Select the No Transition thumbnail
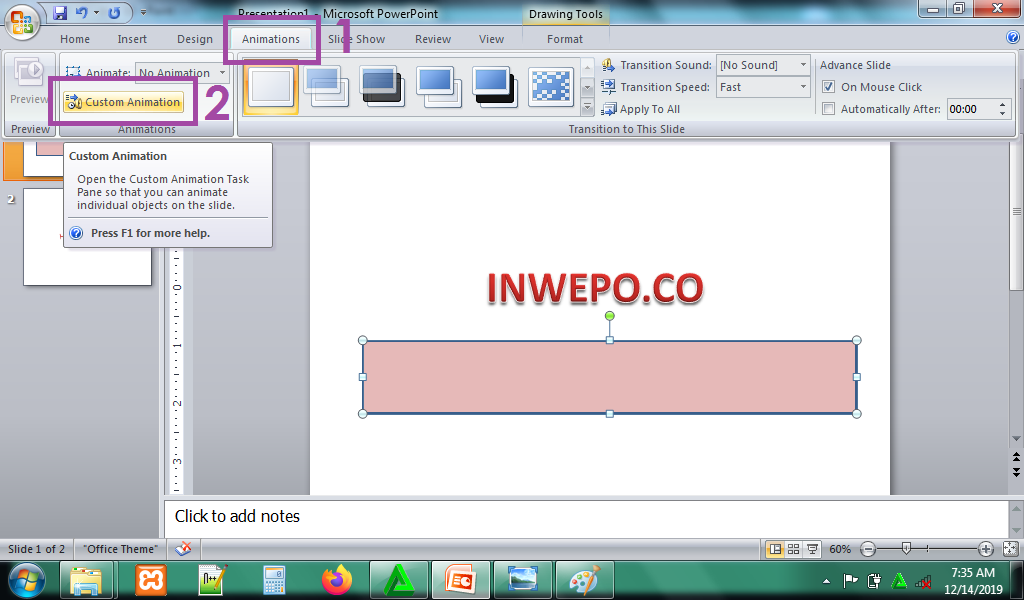 270,86
